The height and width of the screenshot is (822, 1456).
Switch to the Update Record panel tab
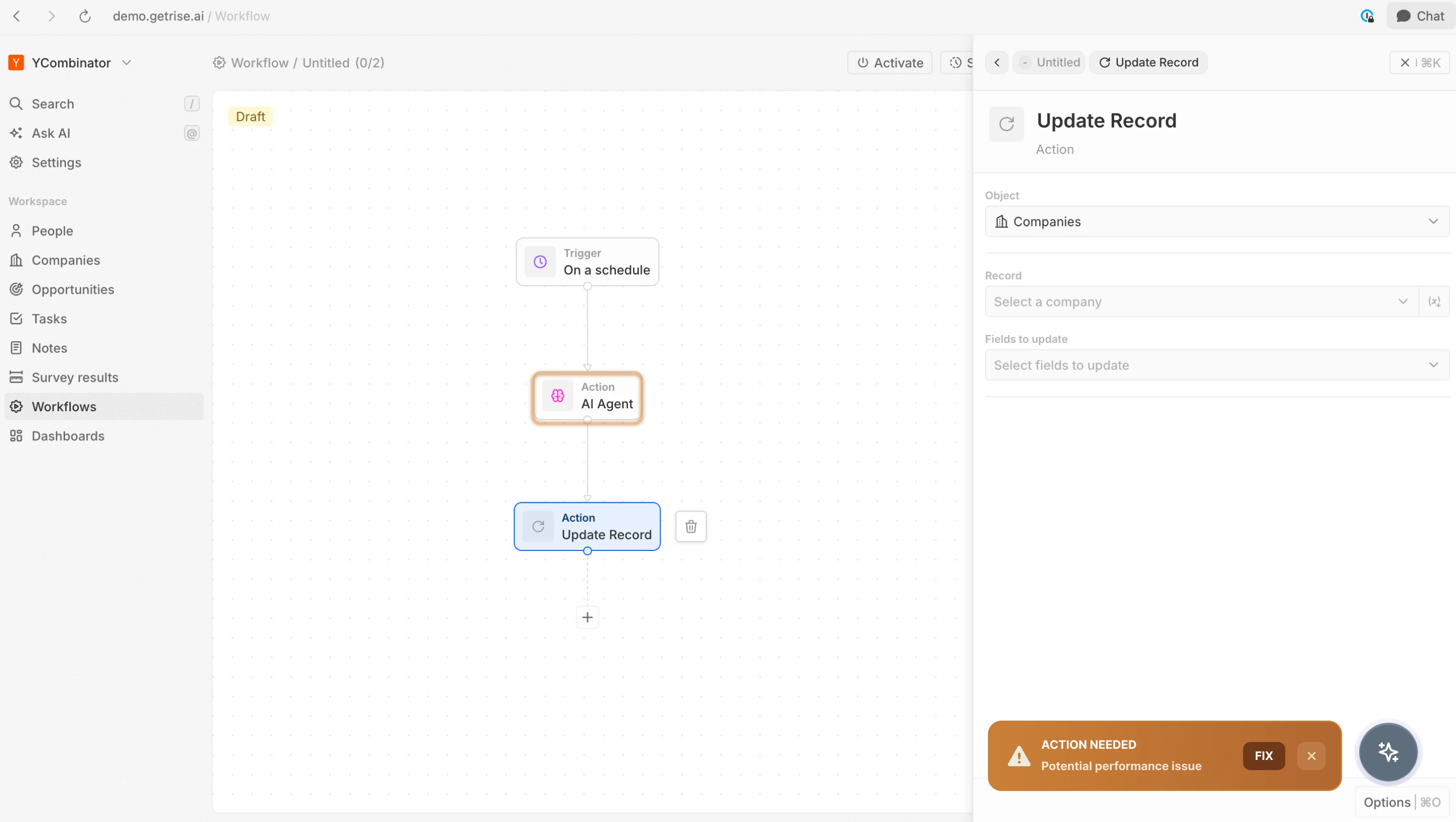pos(1149,63)
